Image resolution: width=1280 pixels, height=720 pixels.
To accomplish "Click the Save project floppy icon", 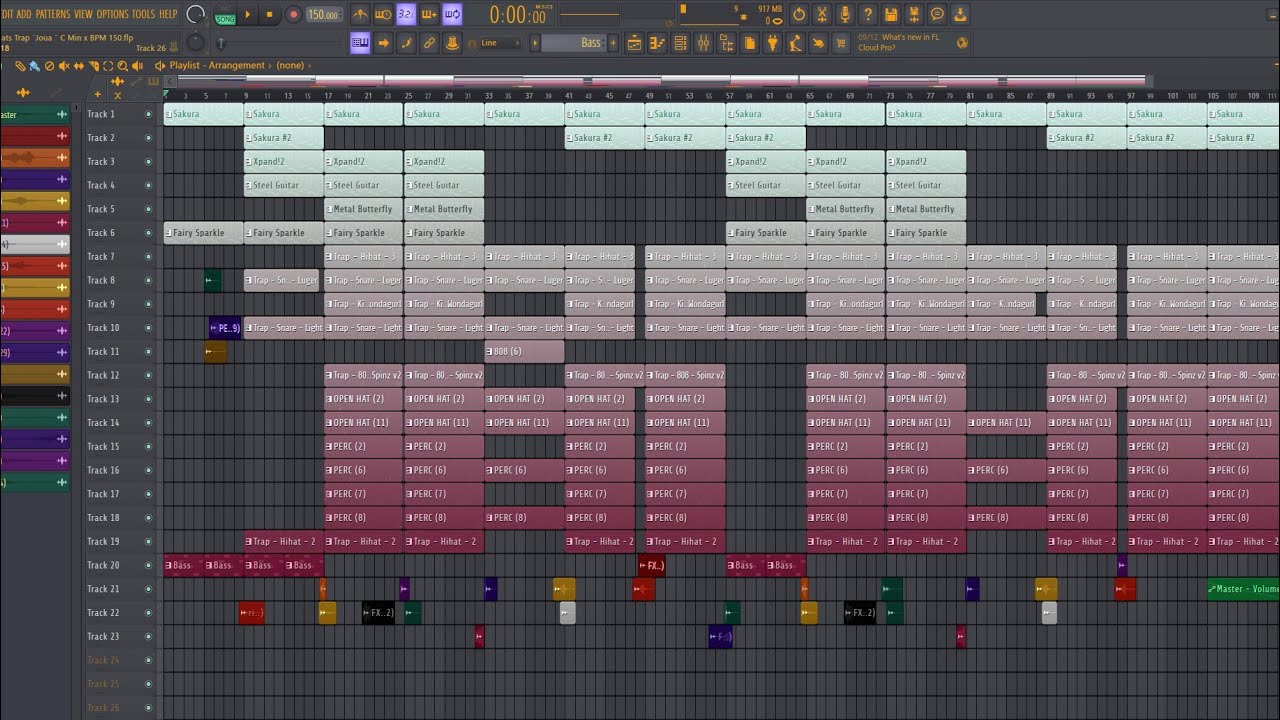I will pos(891,14).
